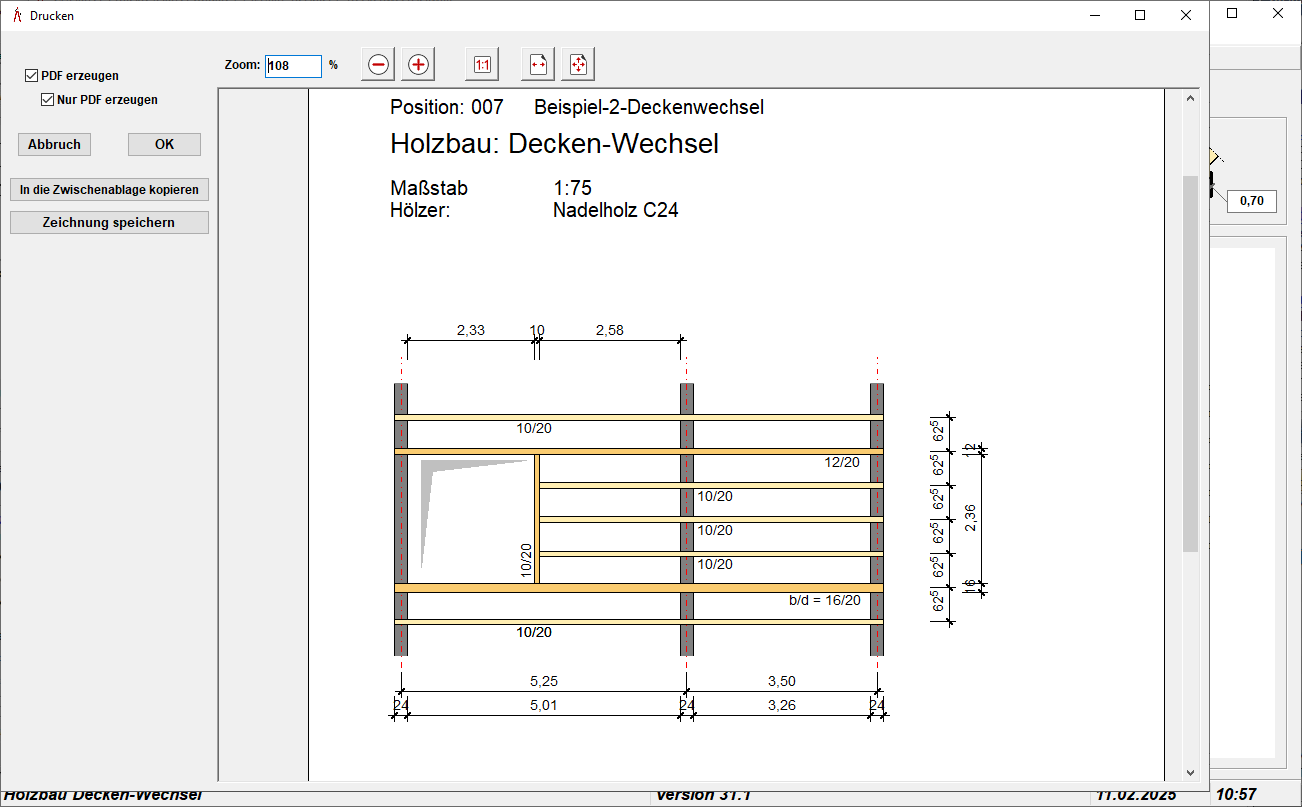Uncheck 'Nur PDF erzeugen' option

(x=47, y=100)
